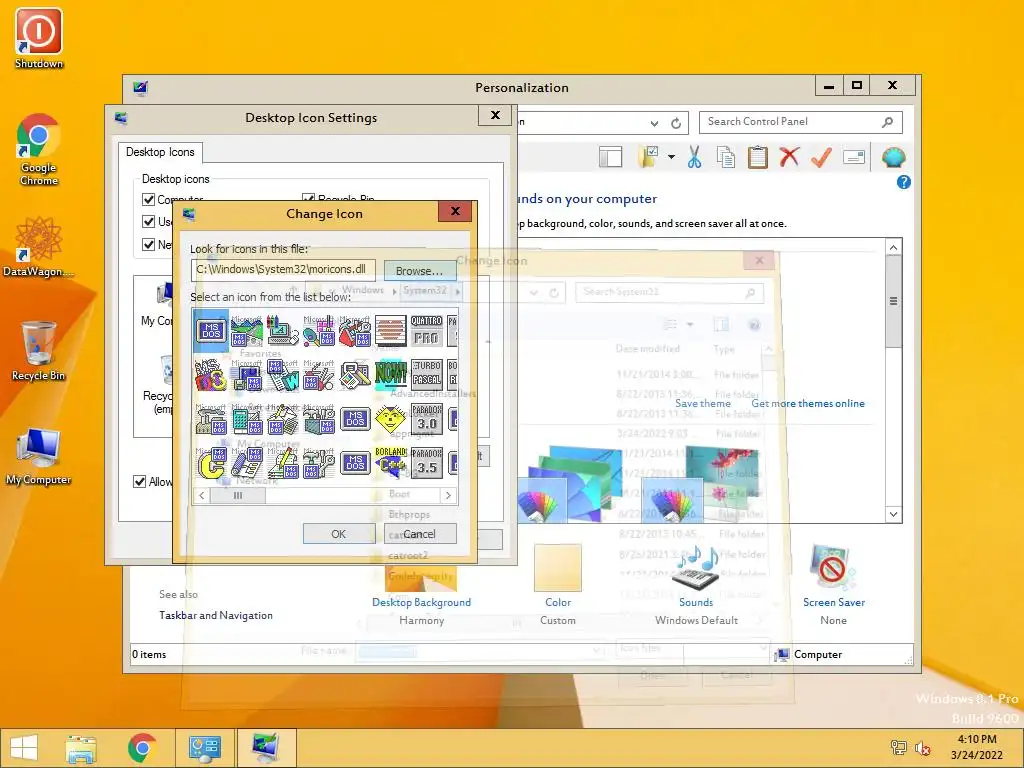Image resolution: width=1024 pixels, height=768 pixels.
Task: Click the Color swatch in Personalization
Action: pyautogui.click(x=558, y=568)
